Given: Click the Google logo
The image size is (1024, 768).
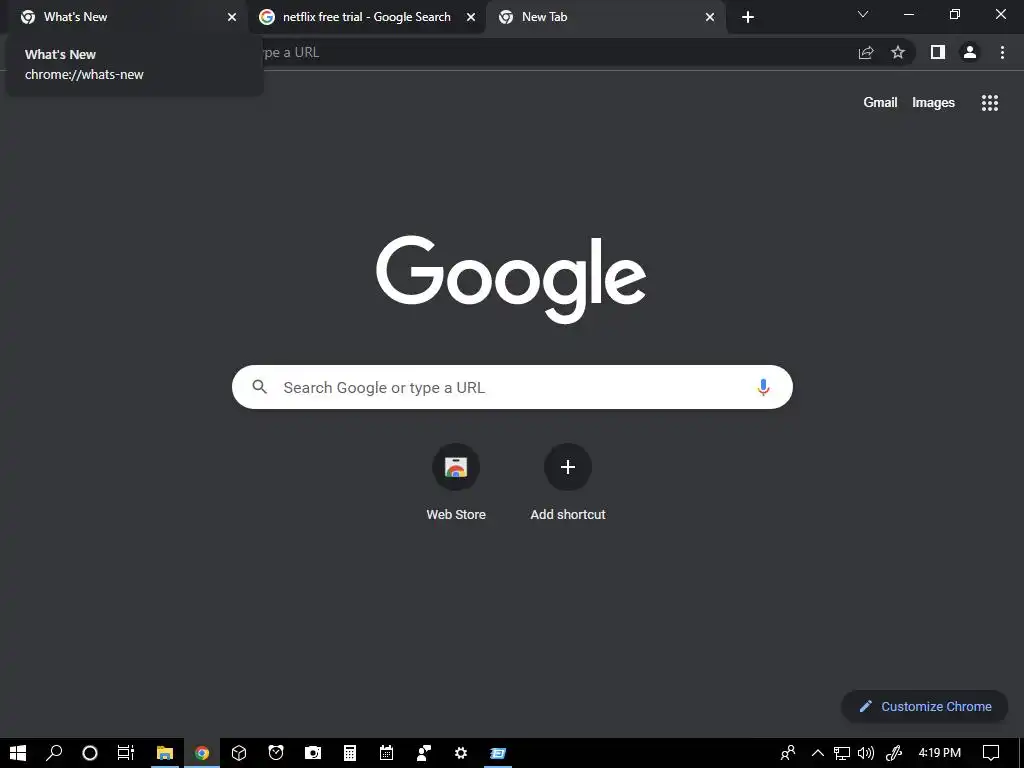Looking at the screenshot, I should pyautogui.click(x=511, y=279).
